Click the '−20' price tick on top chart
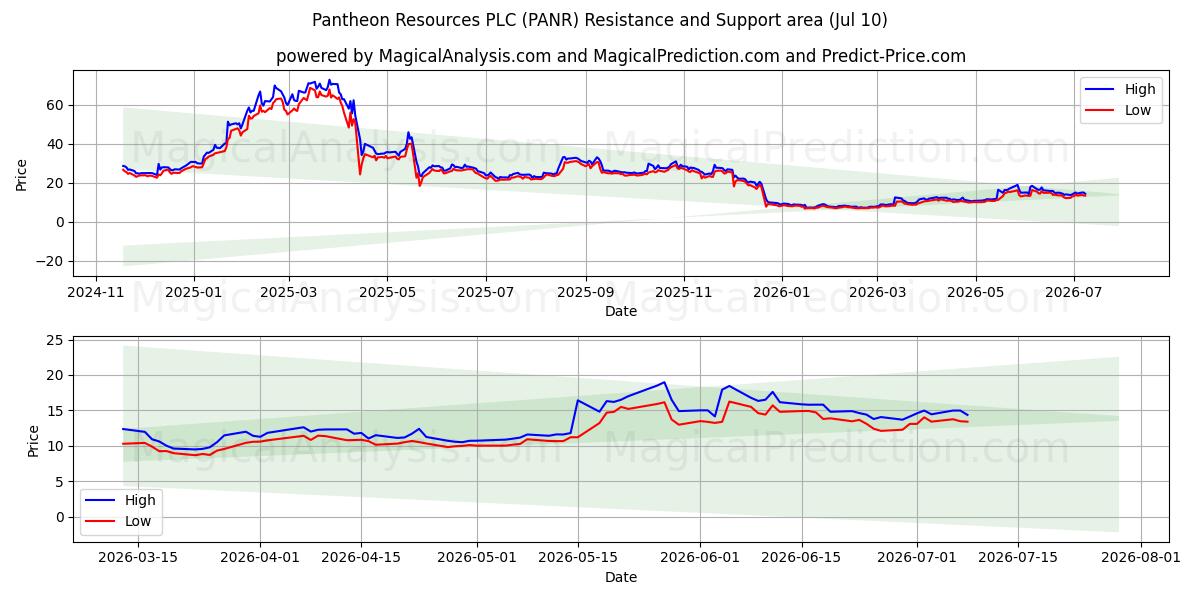This screenshot has width=1200, height=600. 50,261
